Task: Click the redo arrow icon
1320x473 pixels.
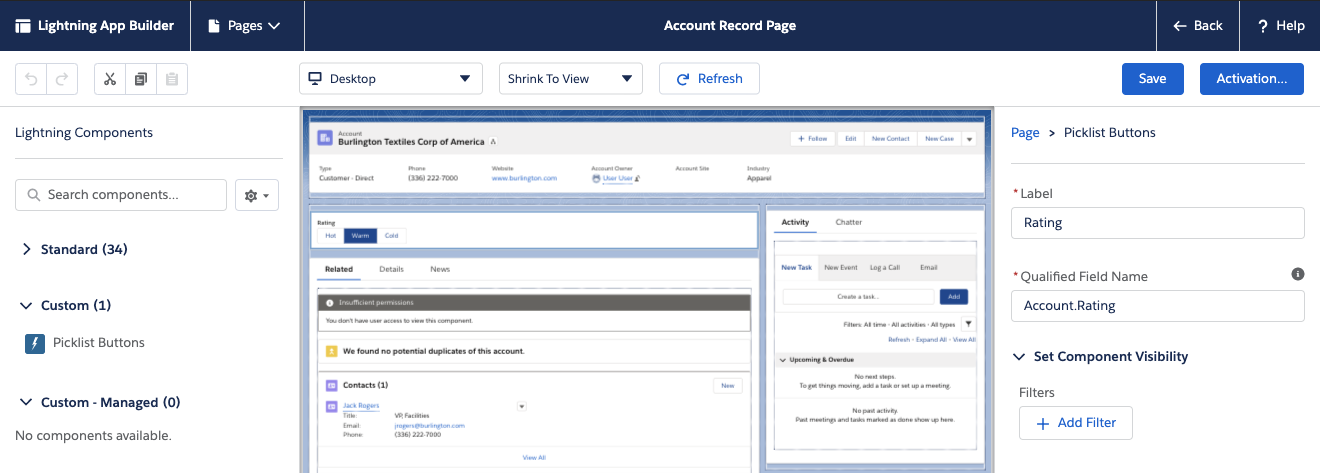Action: pyautogui.click(x=62, y=79)
